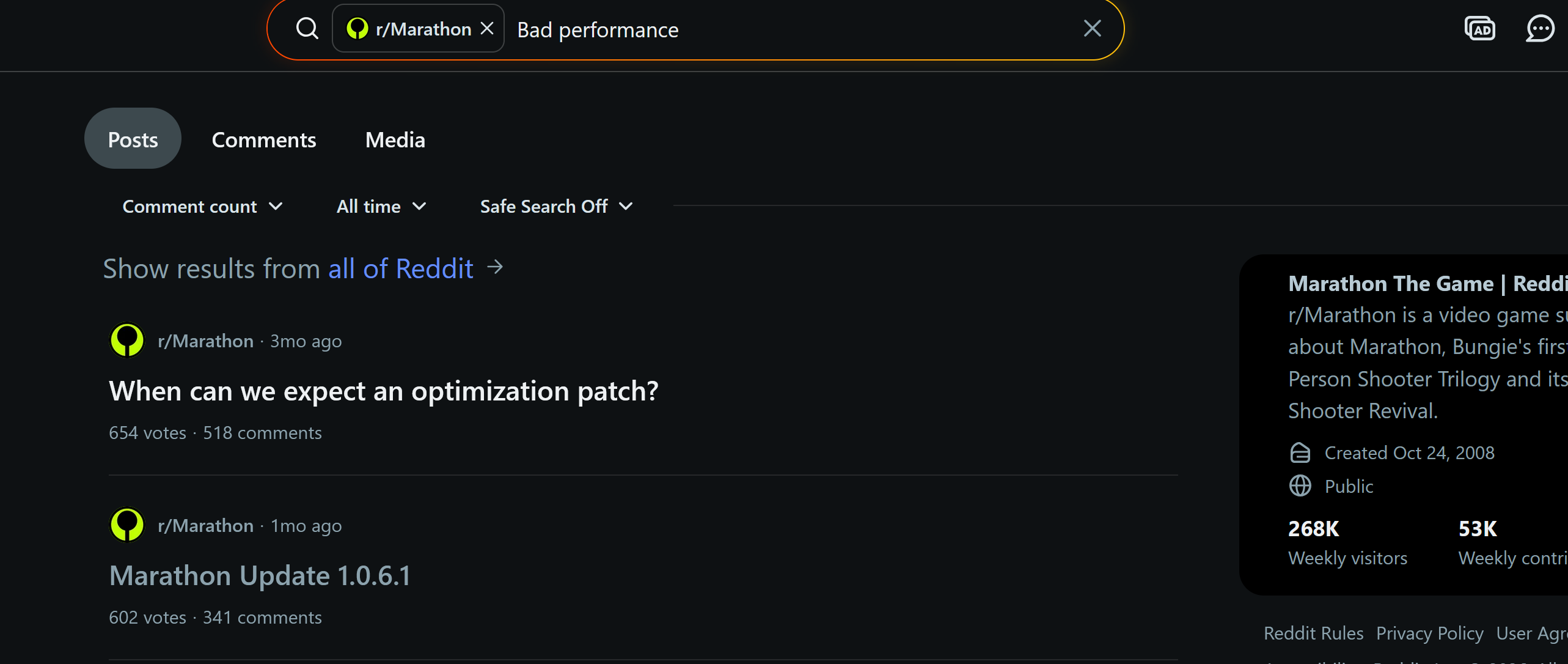Viewport: 1568px width, 664px height.
Task: Clear the search query text
Action: tap(1092, 28)
